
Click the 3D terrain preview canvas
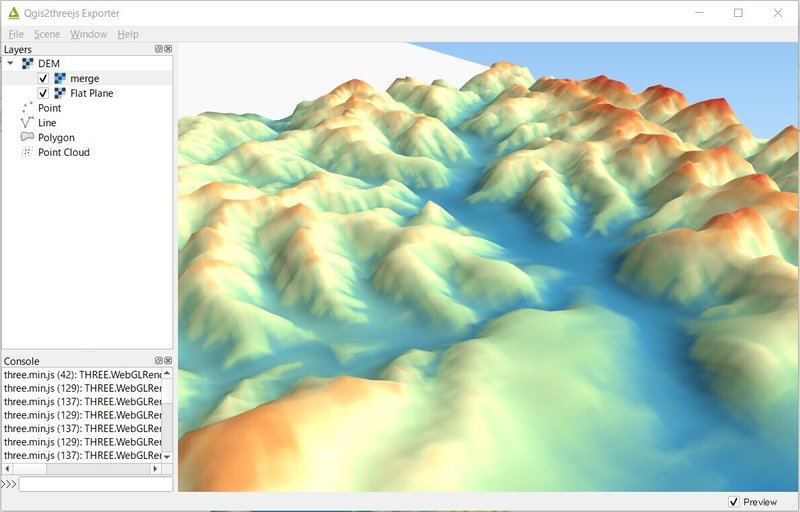click(489, 267)
